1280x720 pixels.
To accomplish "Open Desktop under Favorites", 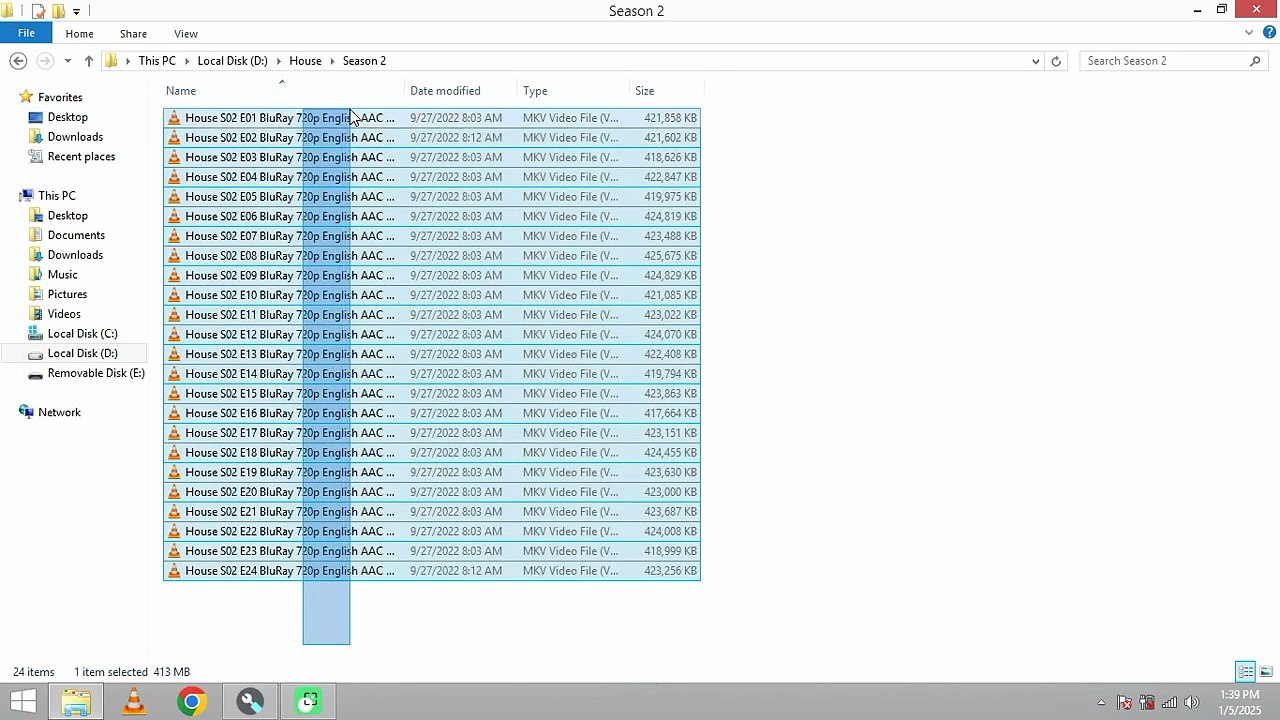I will (x=67, y=117).
